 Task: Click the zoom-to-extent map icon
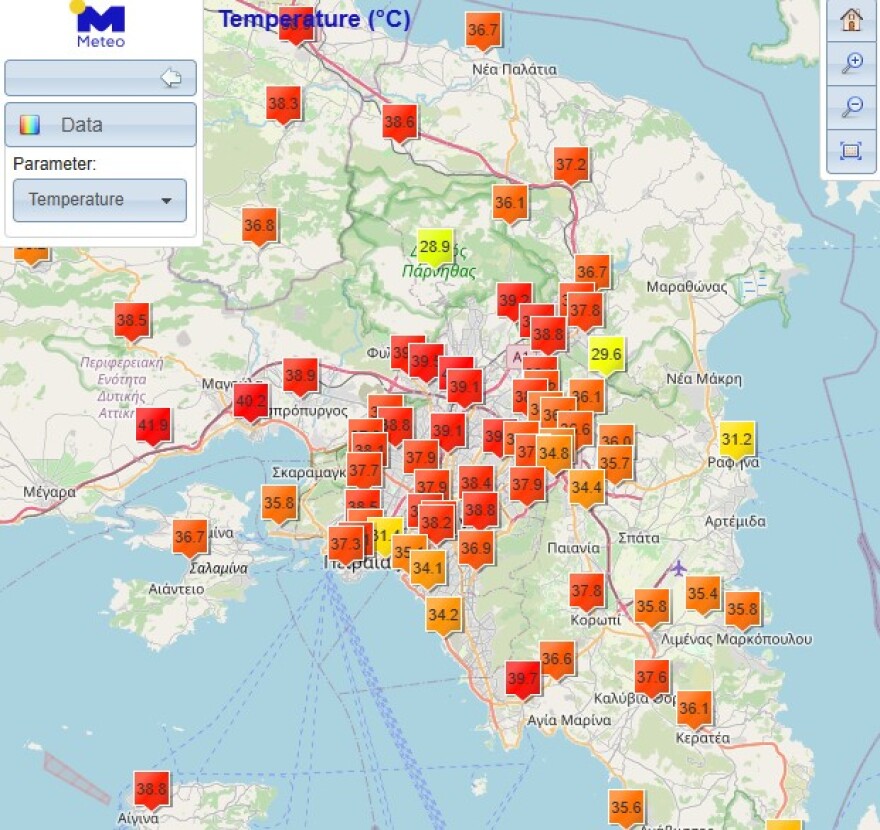pos(849,146)
